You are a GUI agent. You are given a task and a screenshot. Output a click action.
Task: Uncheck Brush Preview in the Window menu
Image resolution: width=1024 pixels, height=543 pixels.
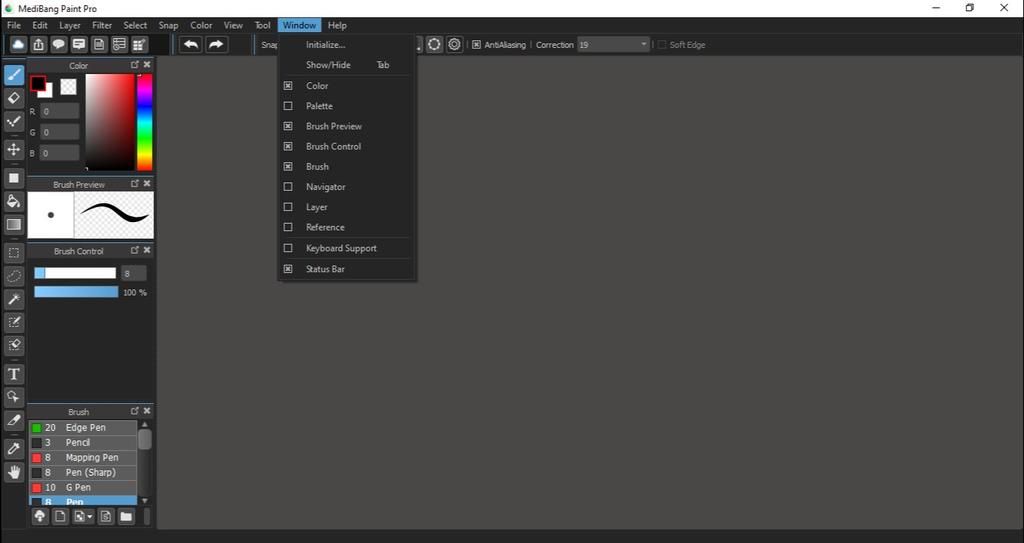pos(288,126)
